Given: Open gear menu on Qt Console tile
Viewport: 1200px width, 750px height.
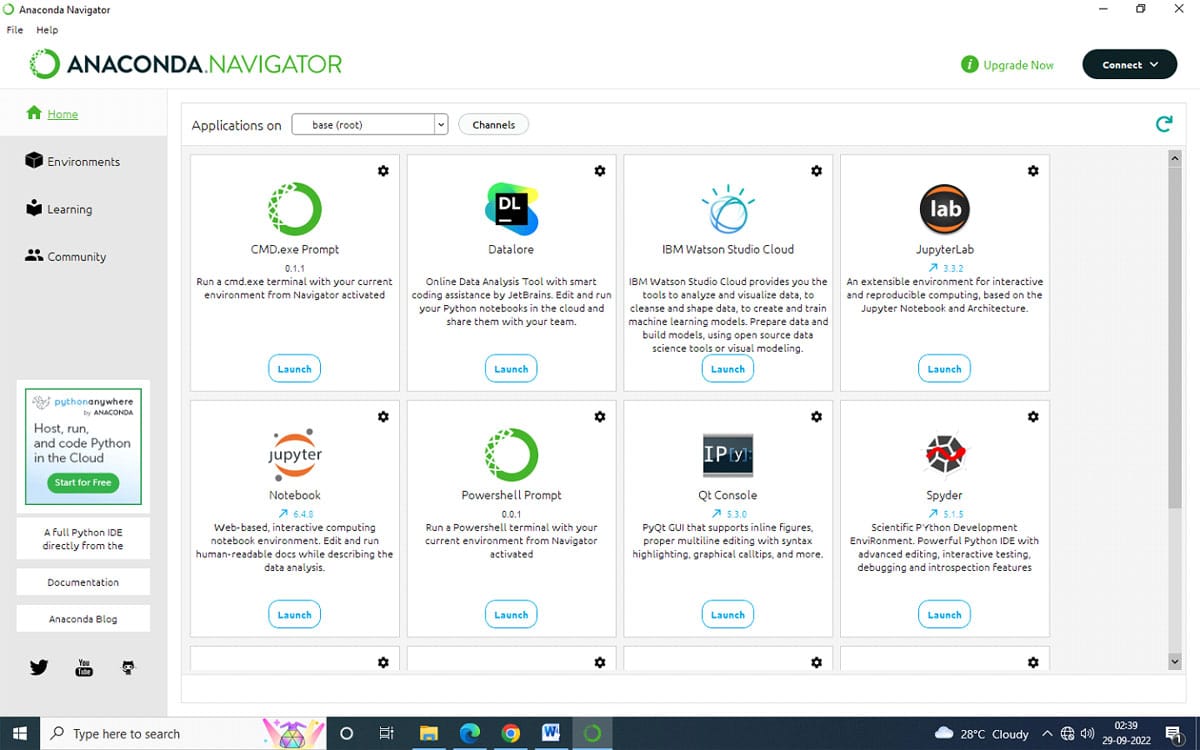Looking at the screenshot, I should (x=816, y=416).
